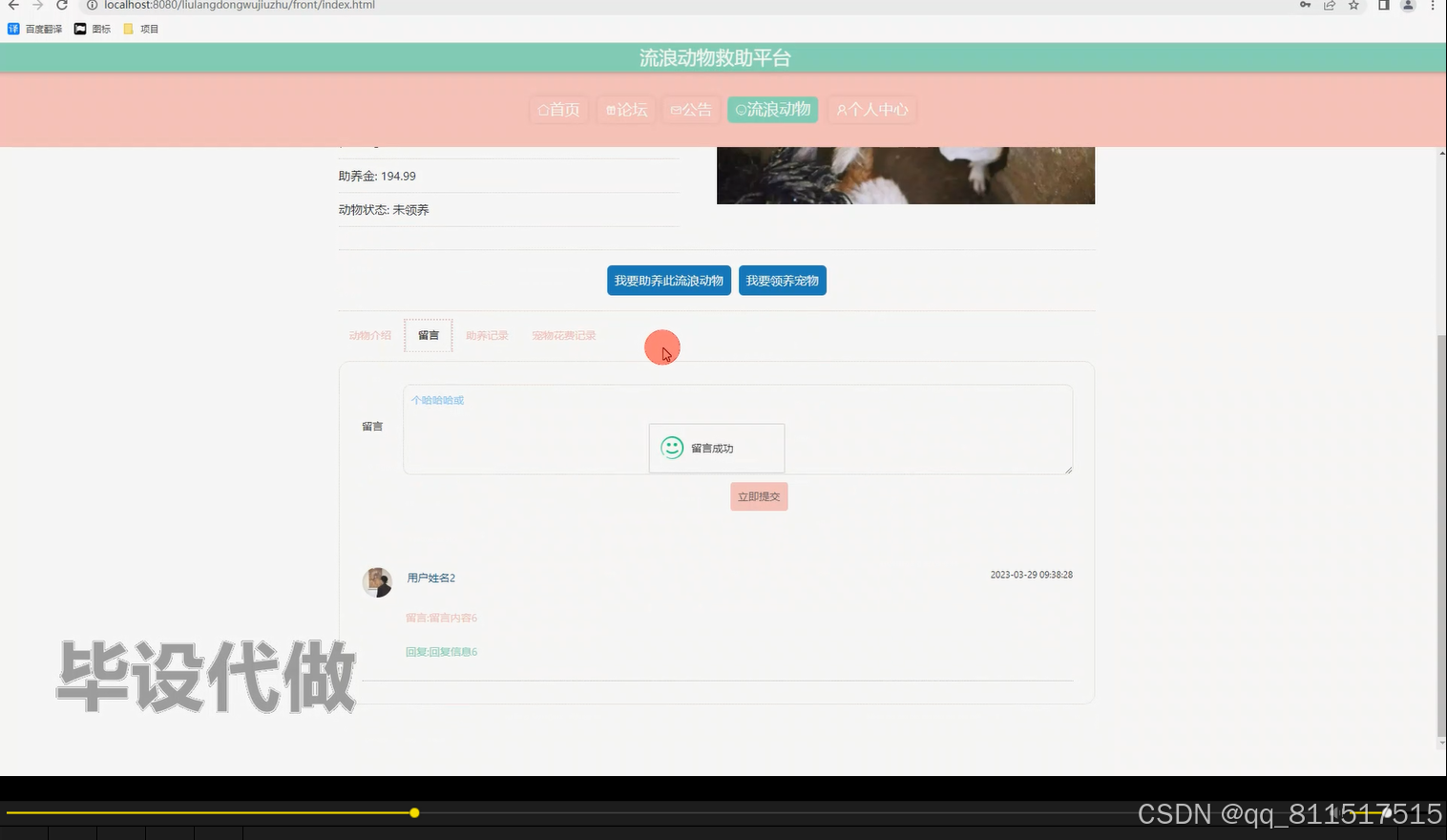1447x840 pixels.
Task: Open the 论坛 navigation item
Action: 627,110
